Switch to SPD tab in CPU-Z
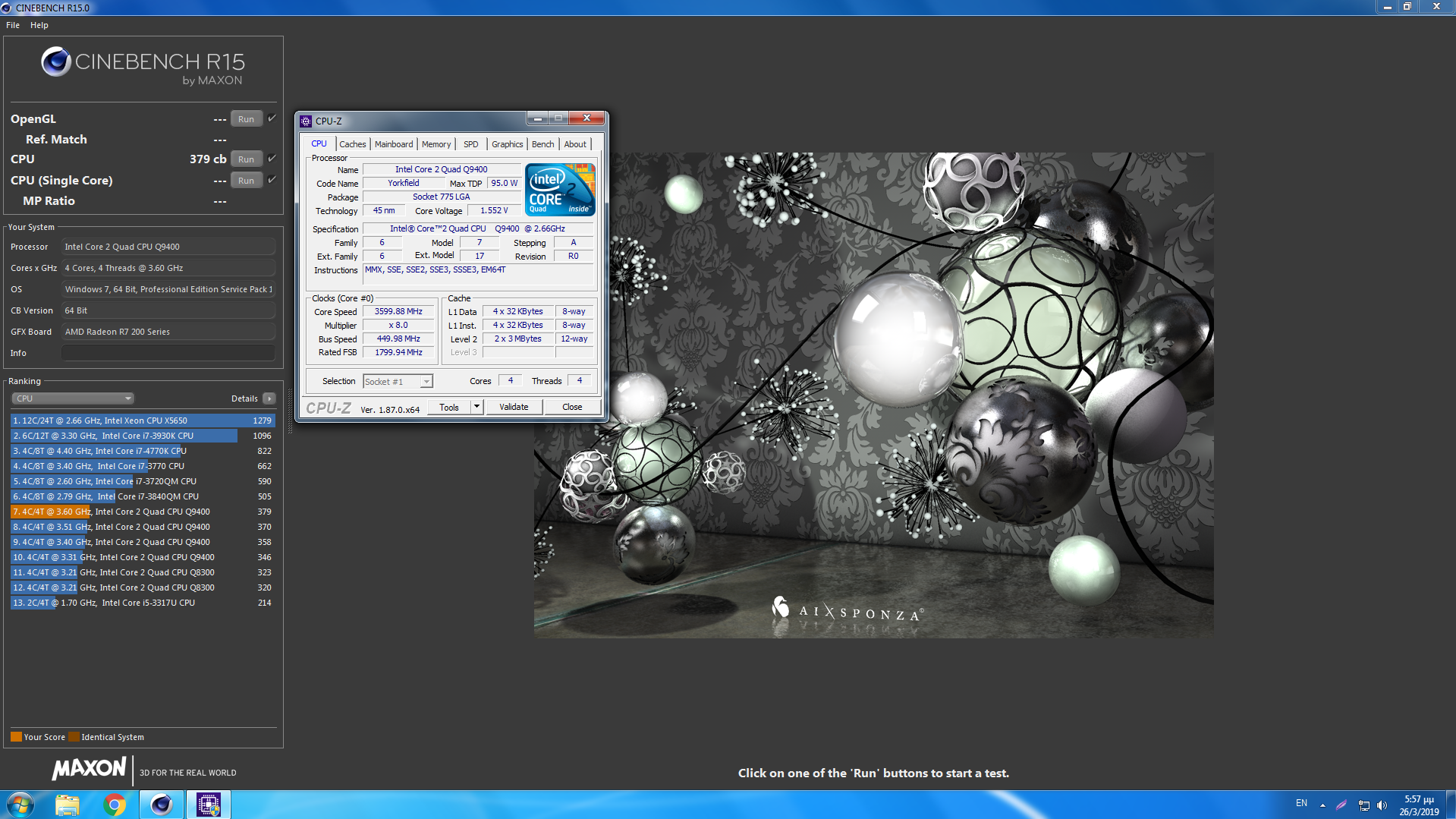This screenshot has height=819, width=1456. click(x=471, y=144)
